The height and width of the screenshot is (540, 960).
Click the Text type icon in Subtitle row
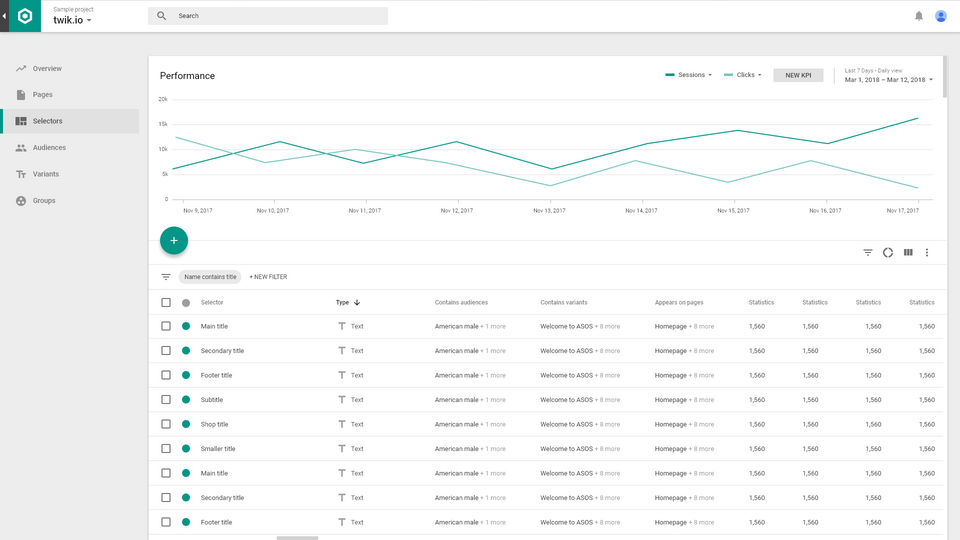[x=342, y=400]
